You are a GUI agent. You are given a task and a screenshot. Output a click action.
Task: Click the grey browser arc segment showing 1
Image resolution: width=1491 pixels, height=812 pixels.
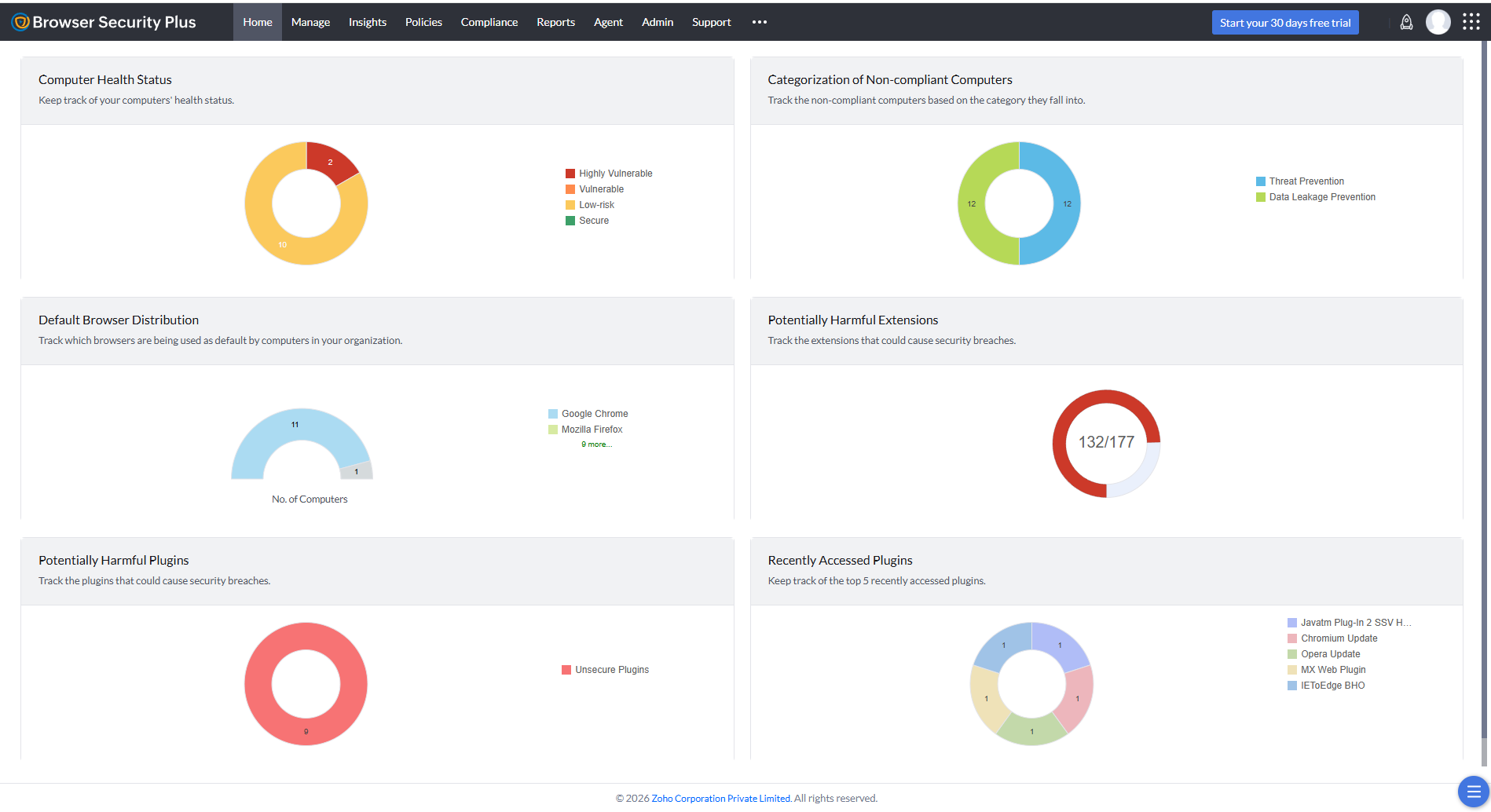point(356,471)
